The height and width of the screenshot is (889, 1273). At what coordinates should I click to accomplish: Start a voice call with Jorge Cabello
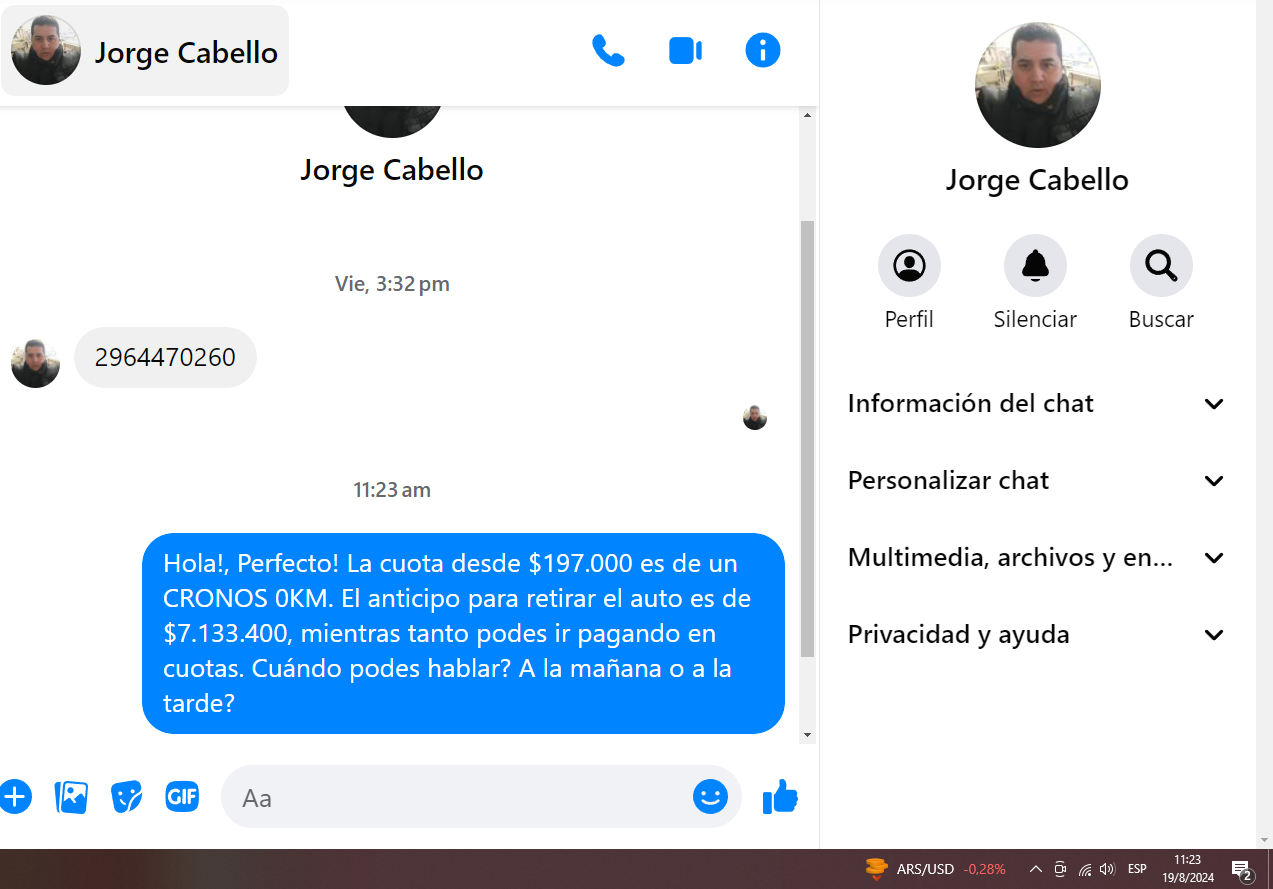tap(608, 50)
